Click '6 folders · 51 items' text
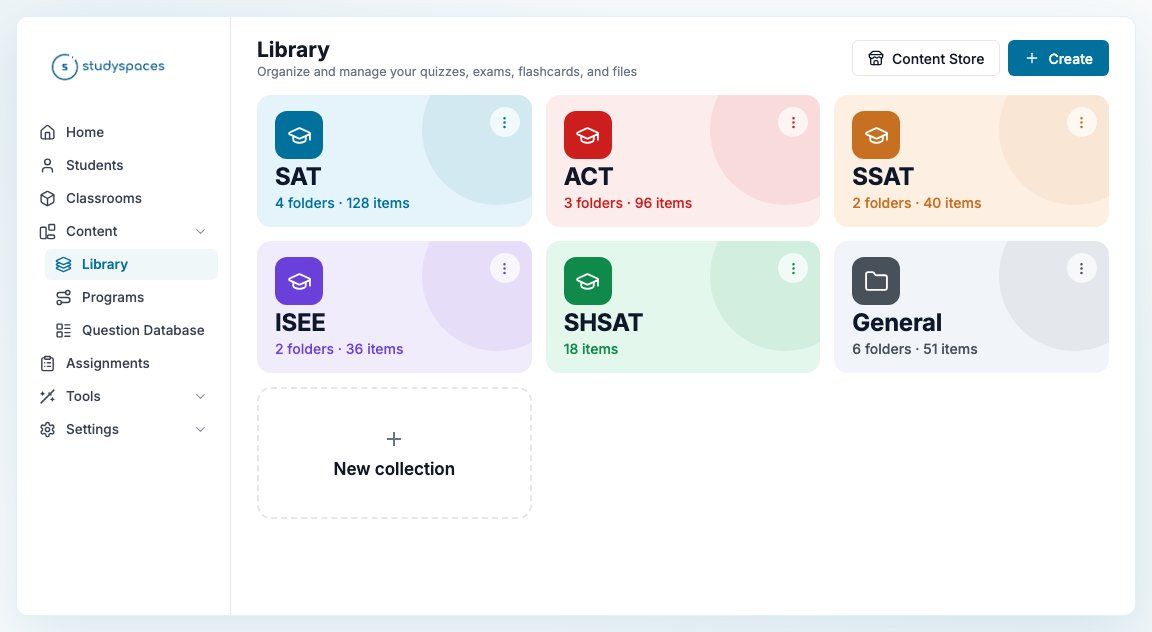The width and height of the screenshot is (1152, 632). coord(915,349)
